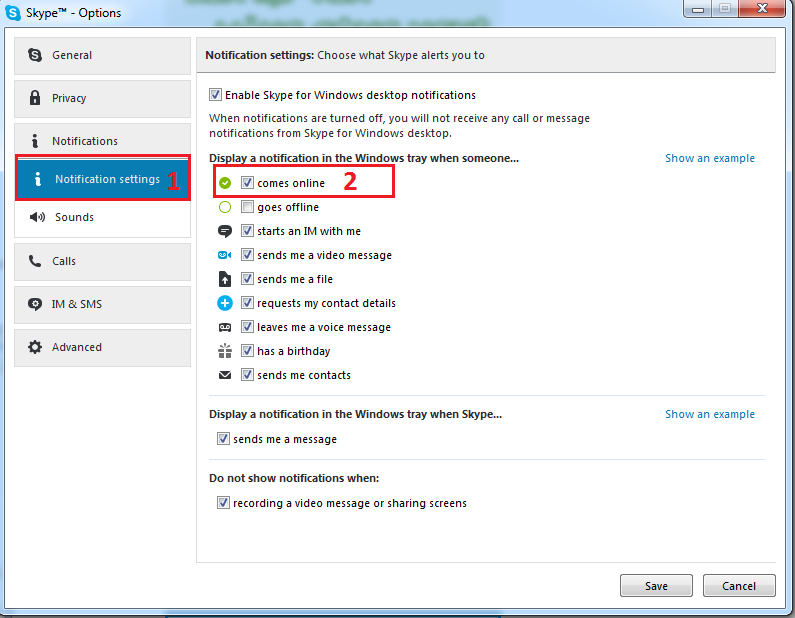Click the green comes online status icon
The image size is (795, 618).
(225, 183)
